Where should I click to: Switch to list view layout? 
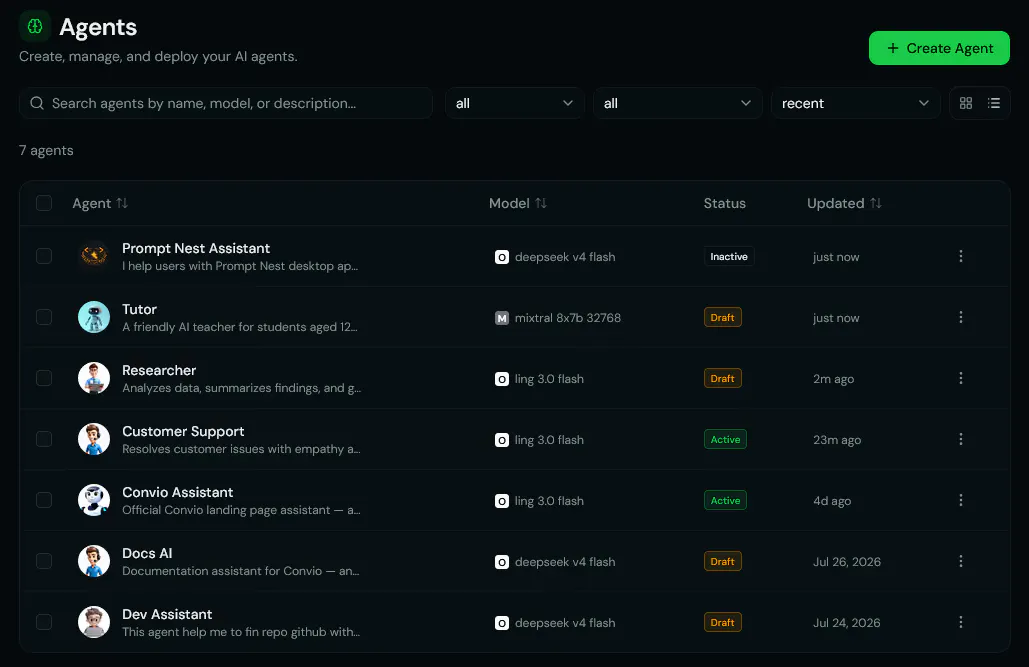tap(994, 103)
